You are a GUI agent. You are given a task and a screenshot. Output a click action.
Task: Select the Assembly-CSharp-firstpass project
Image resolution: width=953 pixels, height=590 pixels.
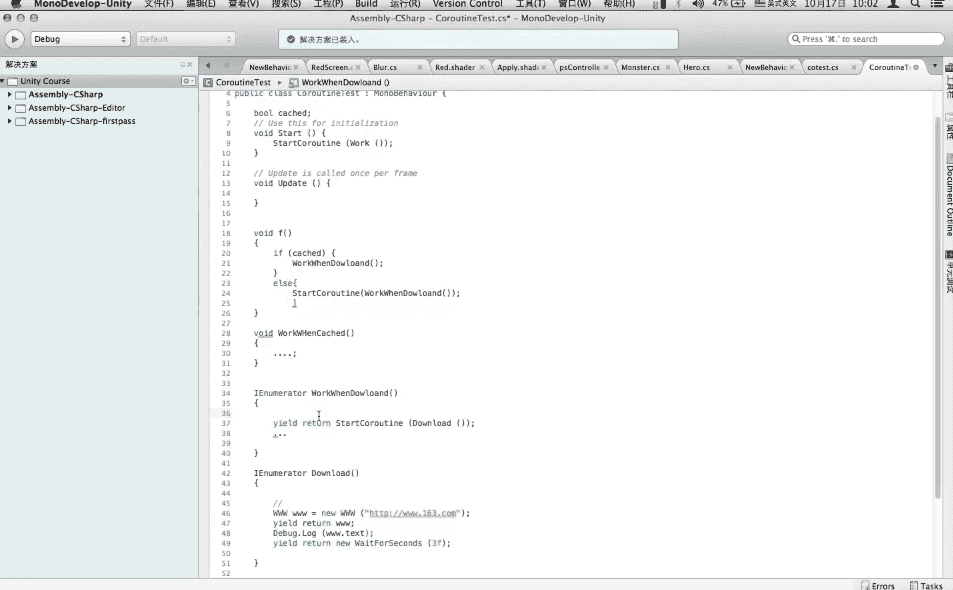[x=81, y=121]
